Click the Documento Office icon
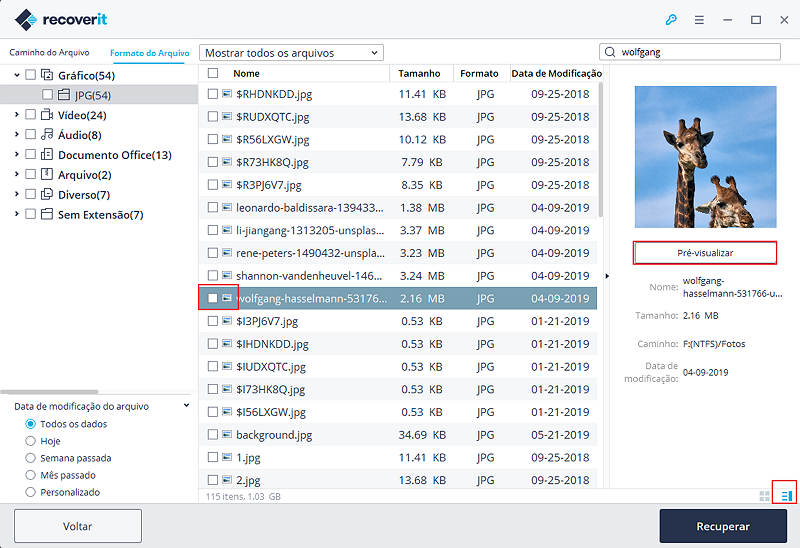800x548 pixels. pyautogui.click(x=47, y=155)
